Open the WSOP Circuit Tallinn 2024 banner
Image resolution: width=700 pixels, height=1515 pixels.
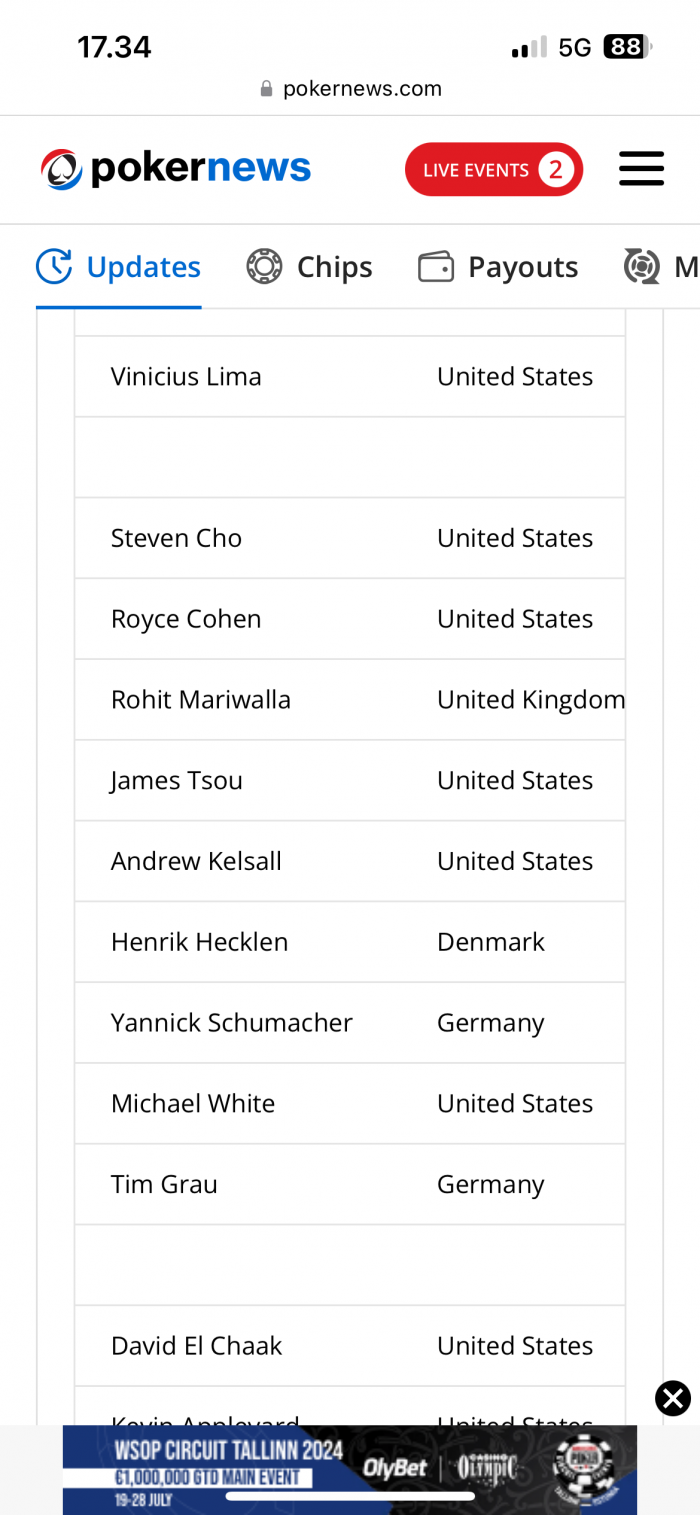[350, 1469]
